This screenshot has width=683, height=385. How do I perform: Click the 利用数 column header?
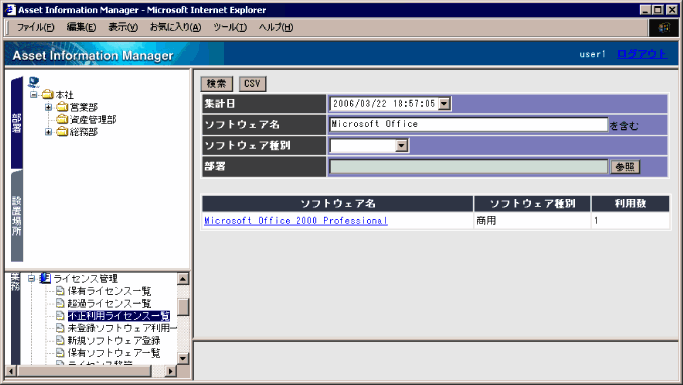pyautogui.click(x=630, y=203)
